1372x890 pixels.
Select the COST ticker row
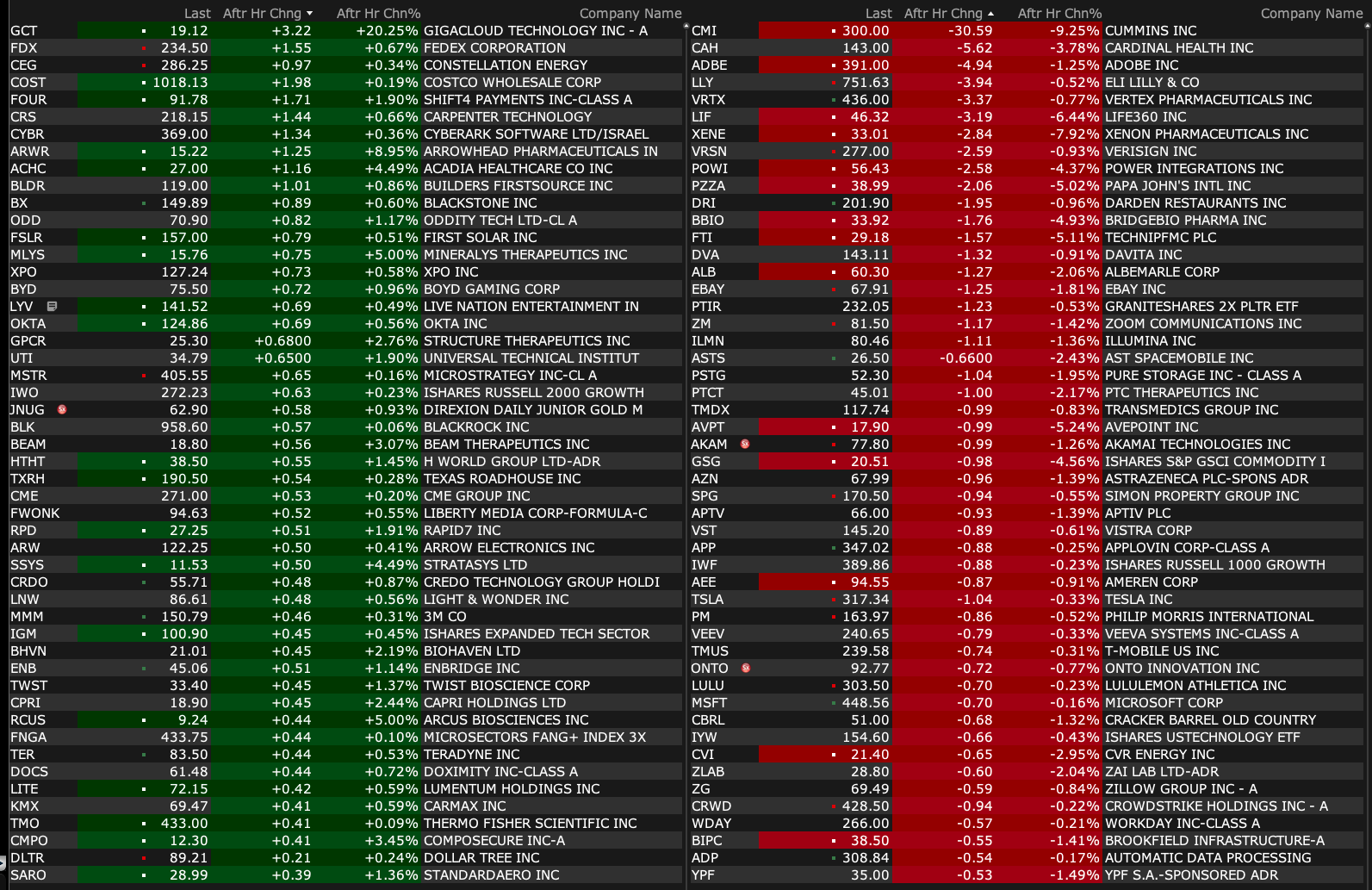[x=28, y=83]
